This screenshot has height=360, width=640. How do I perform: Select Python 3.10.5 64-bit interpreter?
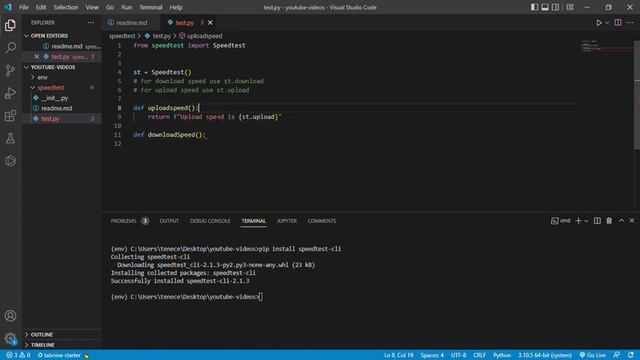pos(545,356)
